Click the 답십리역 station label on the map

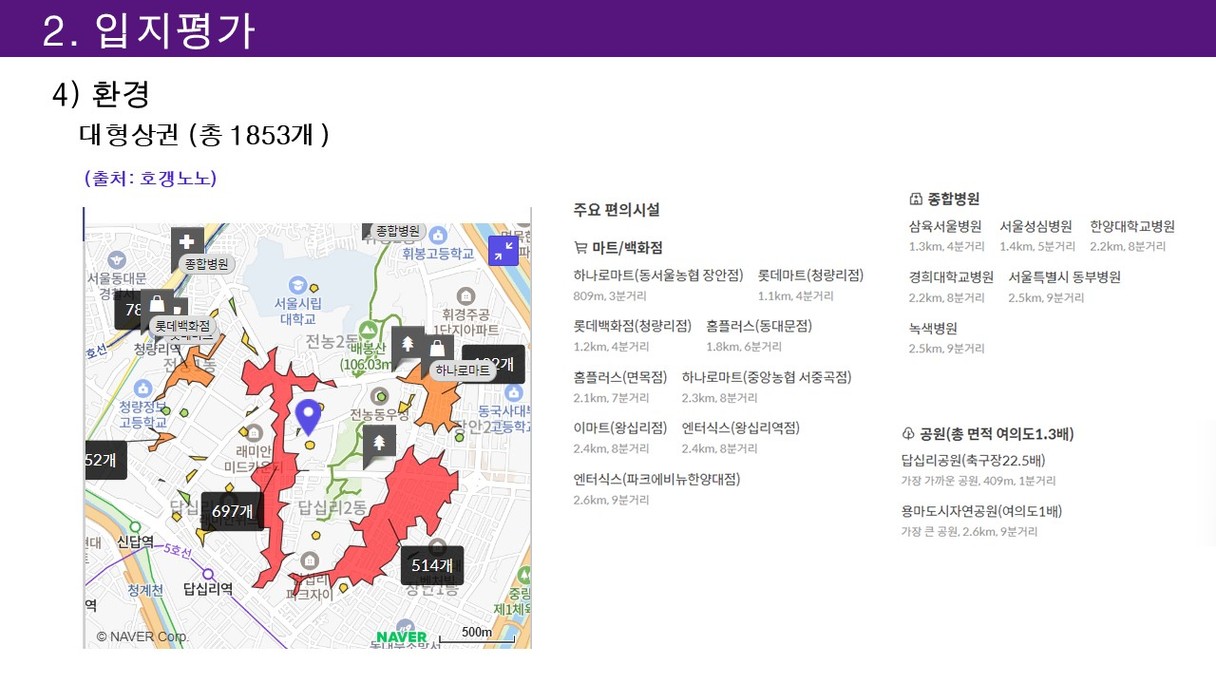208,589
